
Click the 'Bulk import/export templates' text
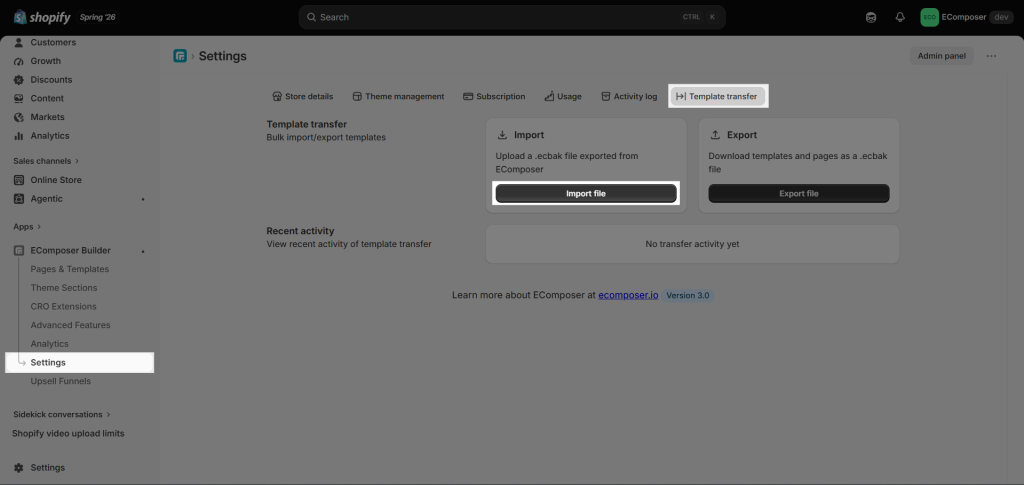coord(326,138)
